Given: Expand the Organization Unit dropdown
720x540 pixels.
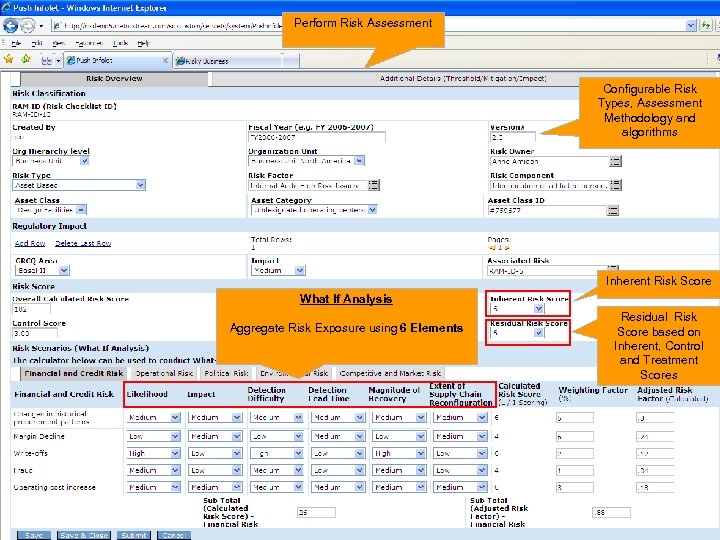Looking at the screenshot, I should 359,161.
